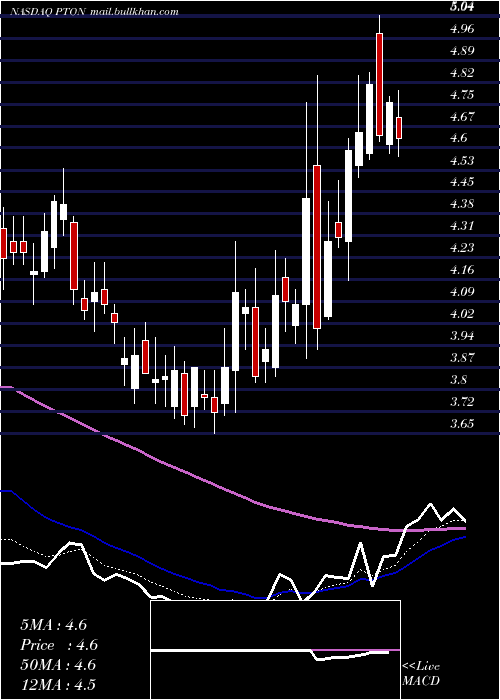500x700 pixels.
Task: Click the 50MA : 4.6 legend entry
Action: coord(58,665)
